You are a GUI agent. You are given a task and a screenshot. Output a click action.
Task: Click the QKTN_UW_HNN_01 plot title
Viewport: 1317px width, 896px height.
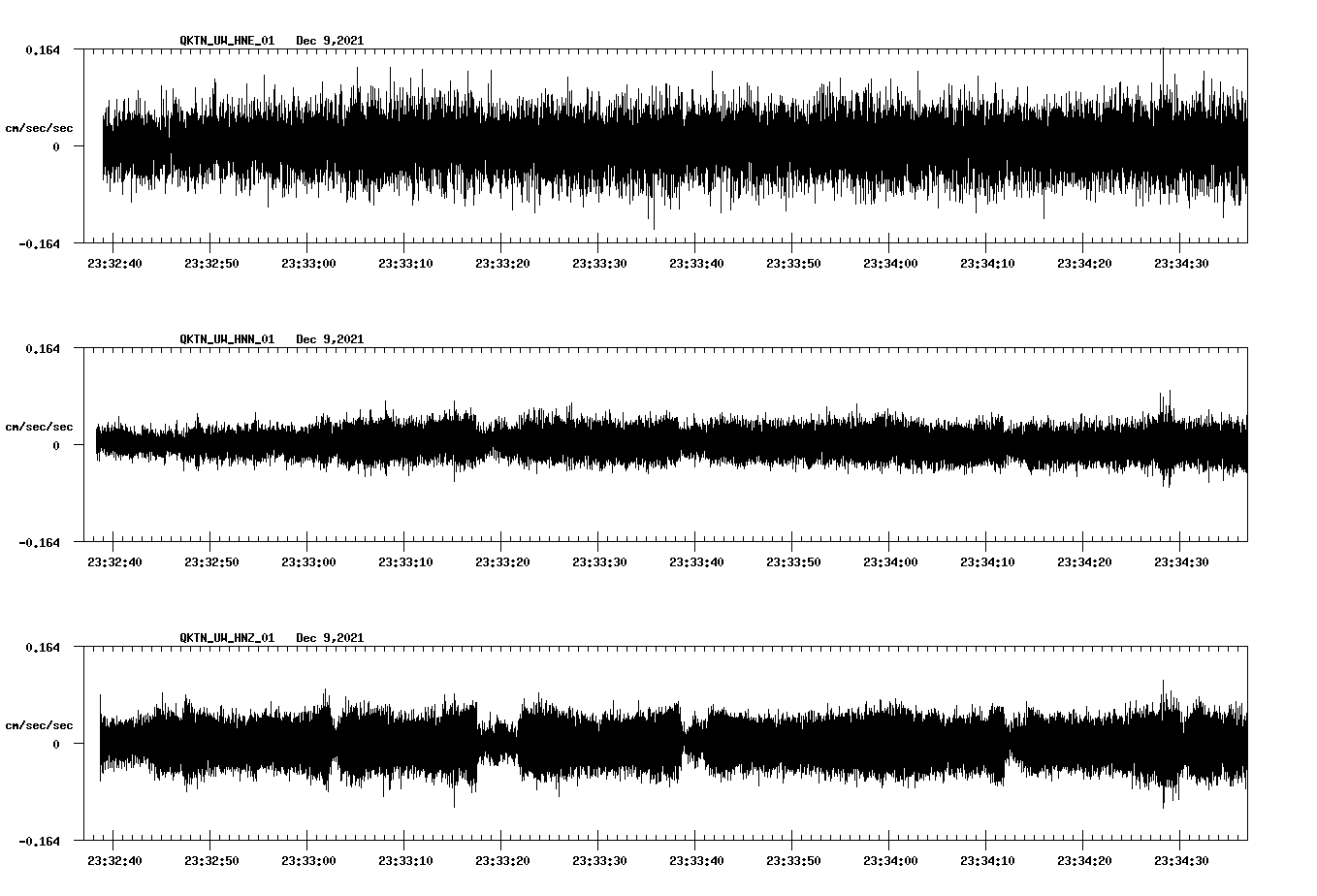click(x=227, y=339)
